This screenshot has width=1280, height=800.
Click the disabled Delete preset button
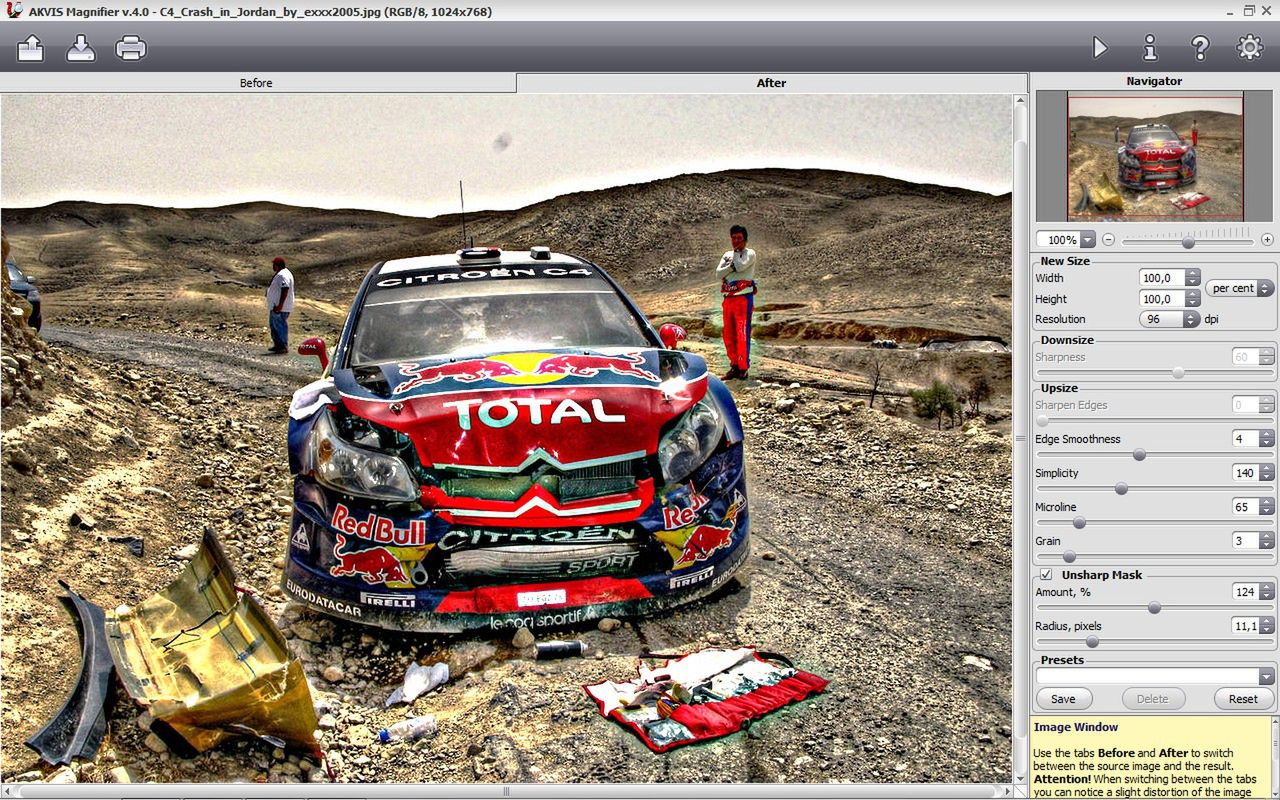click(1153, 699)
